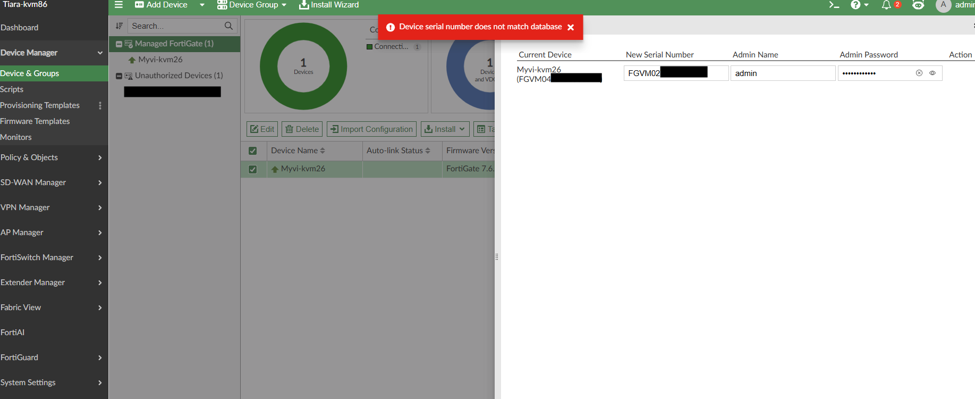Collapse Unauthorized Devices tree group
Viewport: 975px width, 399px height.
[x=119, y=76]
